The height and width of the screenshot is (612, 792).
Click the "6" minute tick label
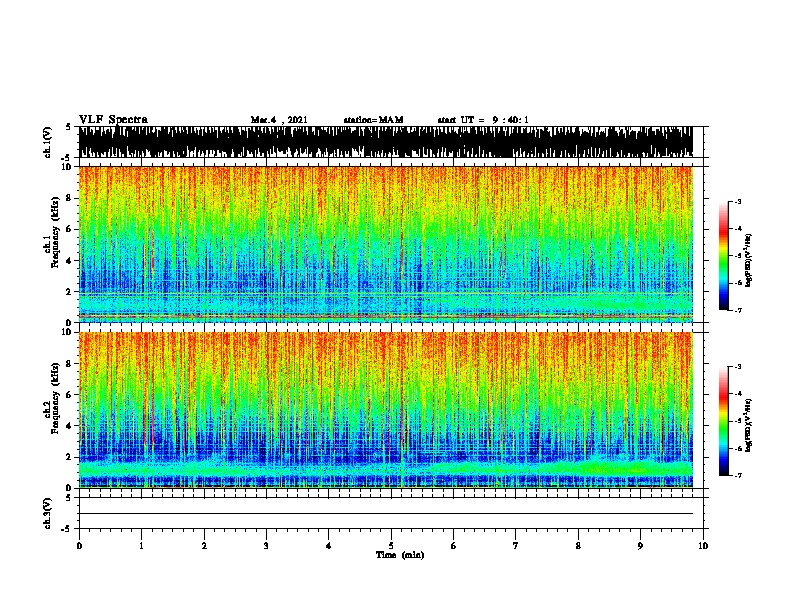pos(454,546)
